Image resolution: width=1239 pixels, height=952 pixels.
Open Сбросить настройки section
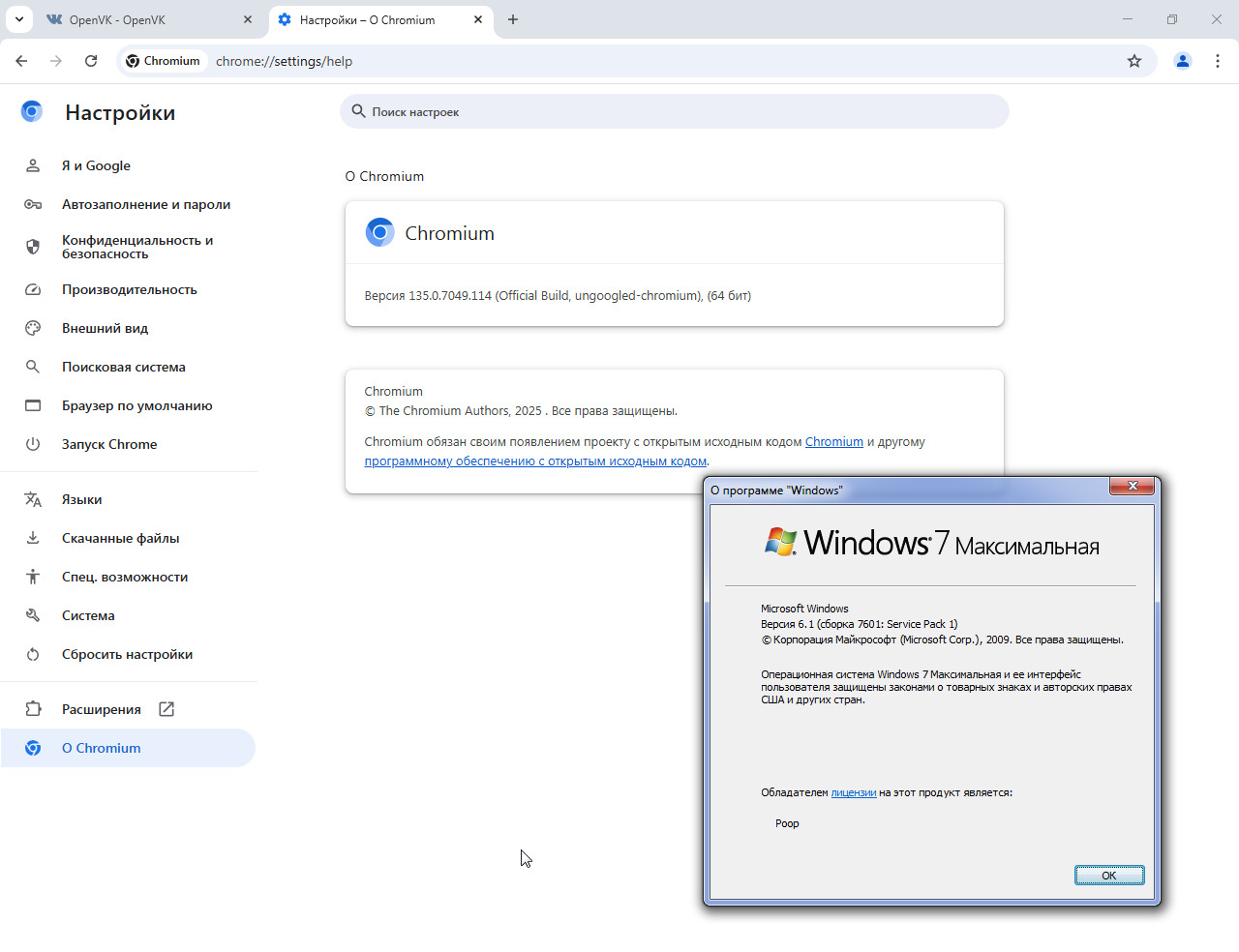point(129,654)
